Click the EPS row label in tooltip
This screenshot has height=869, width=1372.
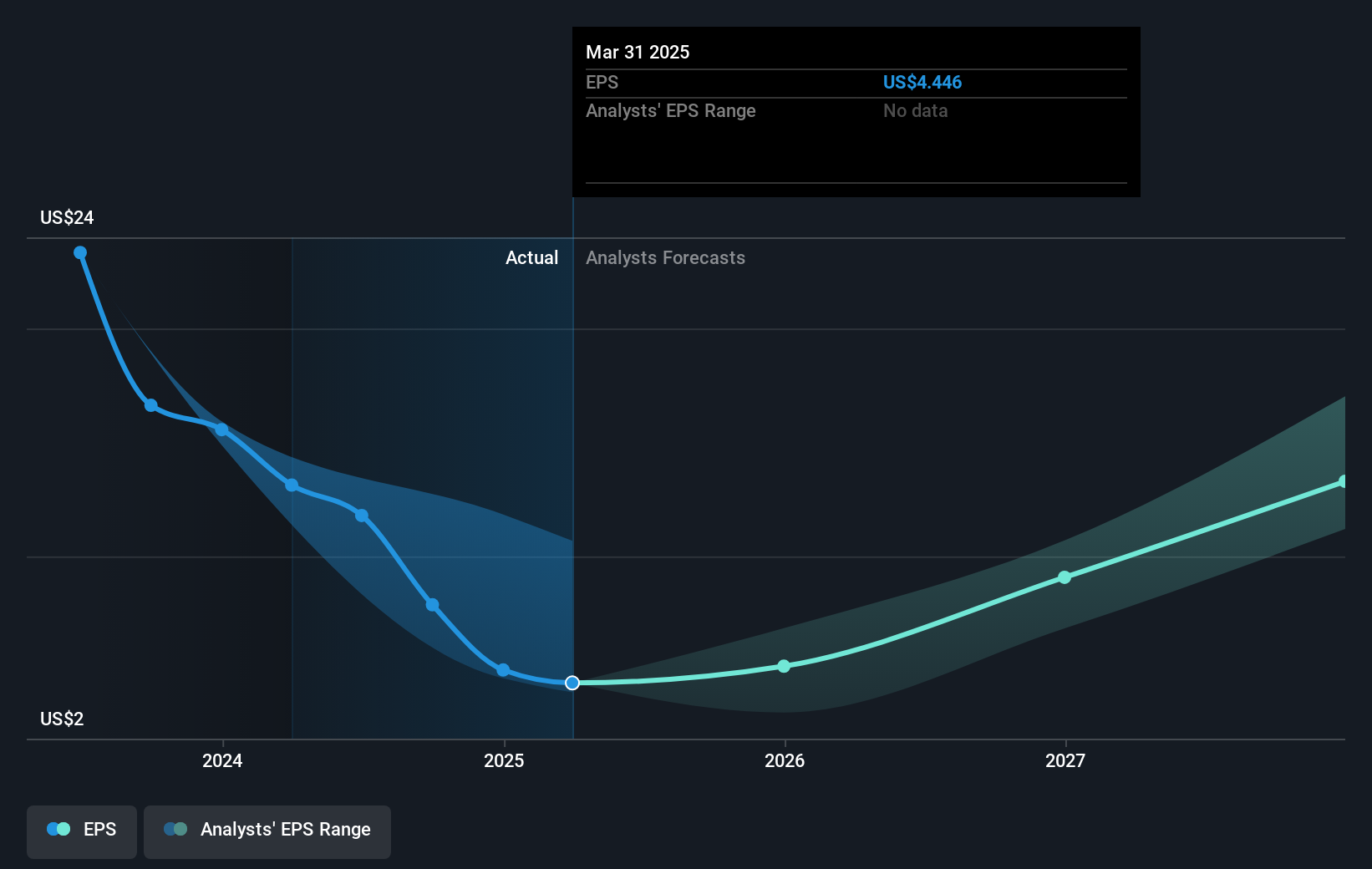(x=602, y=82)
